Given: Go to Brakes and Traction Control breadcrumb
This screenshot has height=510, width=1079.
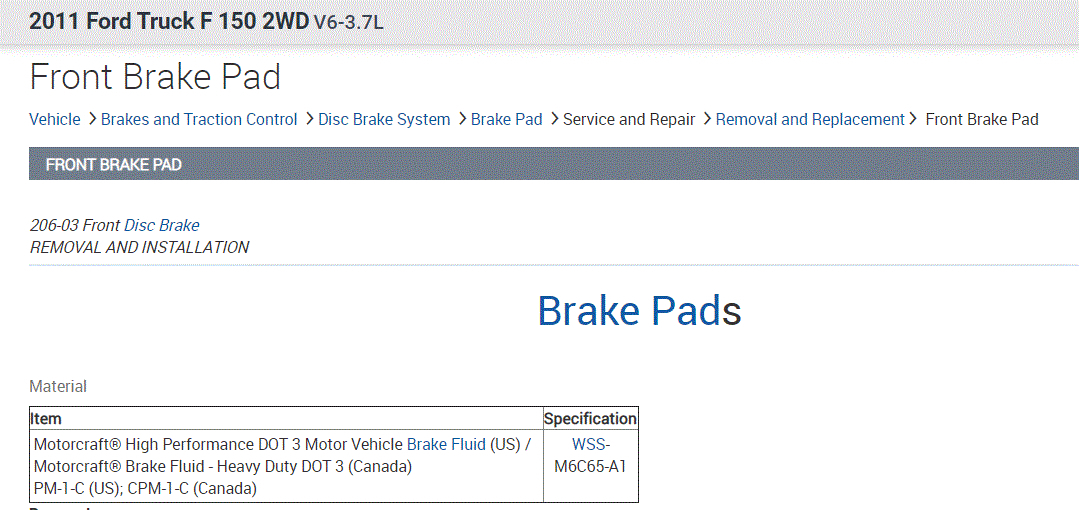Looking at the screenshot, I should [199, 120].
